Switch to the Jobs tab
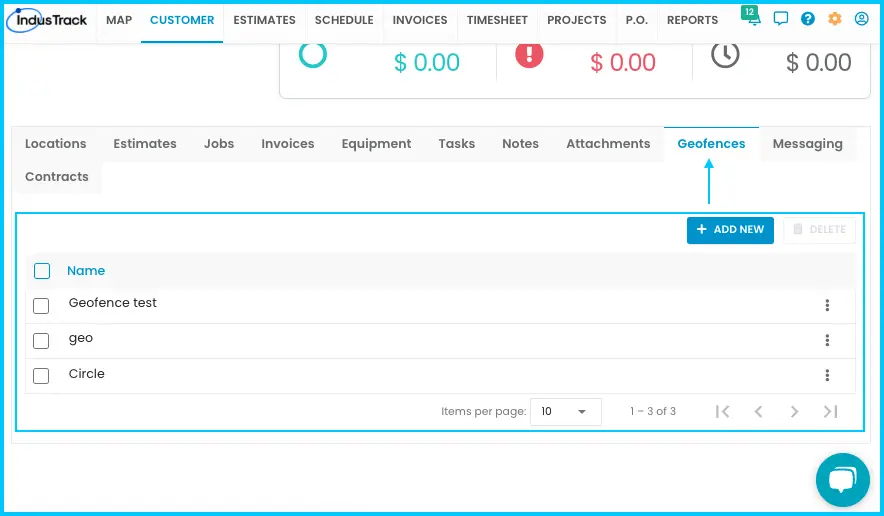 tap(219, 144)
